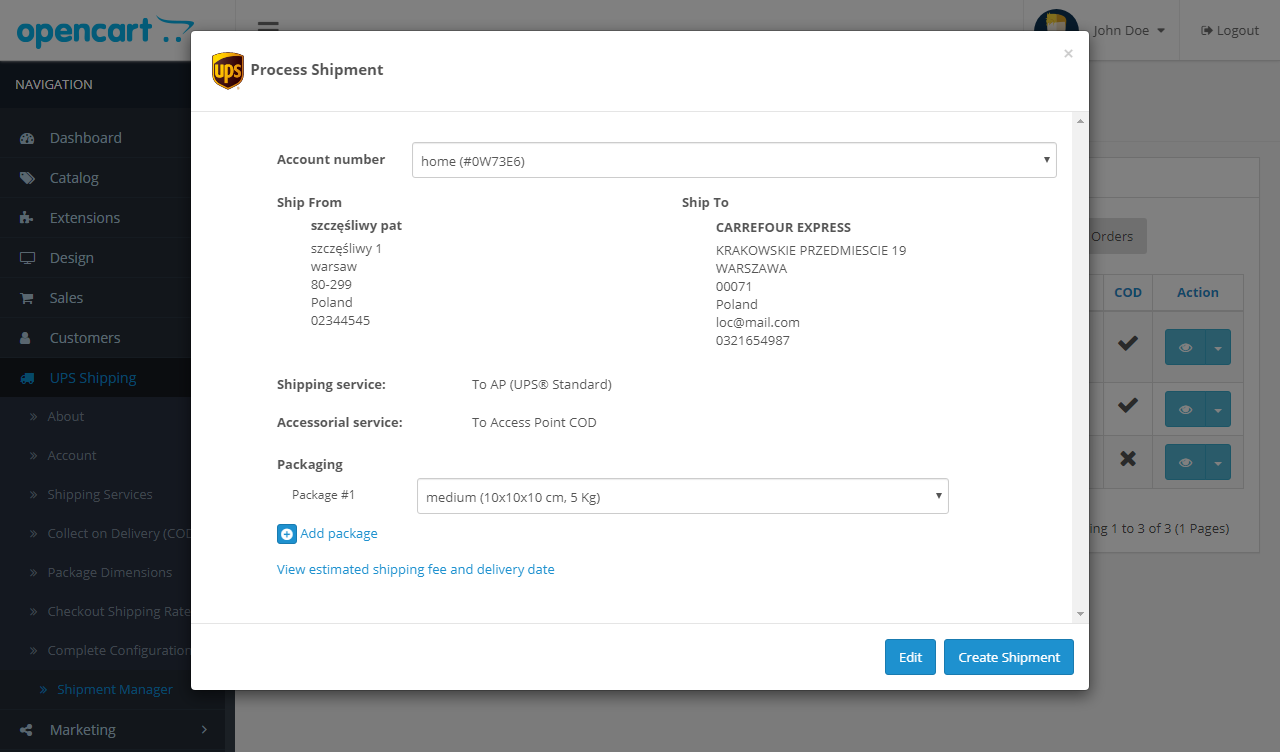Open Shipment Manager submenu item
This screenshot has width=1280, height=752.
tap(115, 689)
